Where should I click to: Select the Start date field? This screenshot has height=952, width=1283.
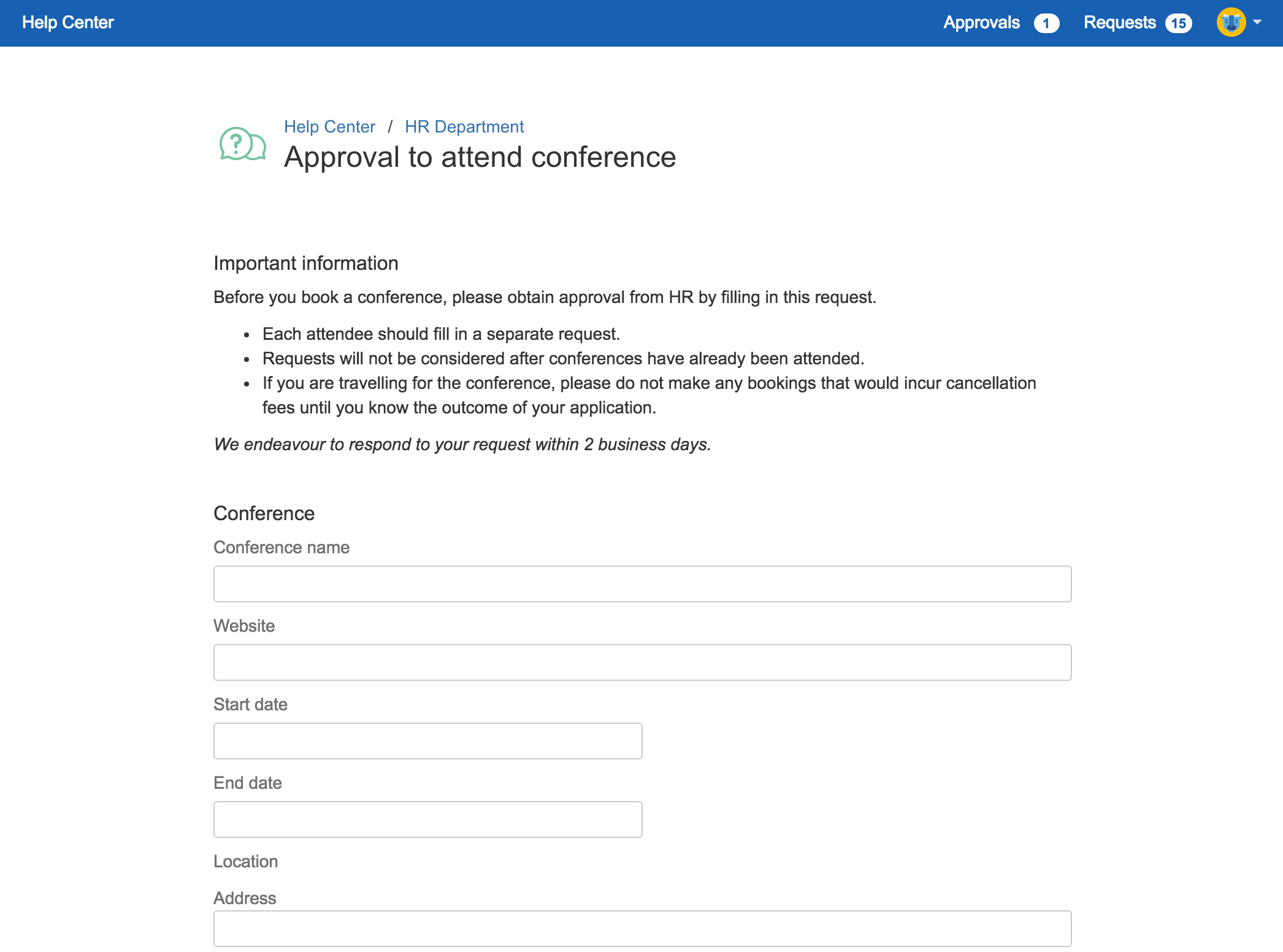click(x=427, y=741)
